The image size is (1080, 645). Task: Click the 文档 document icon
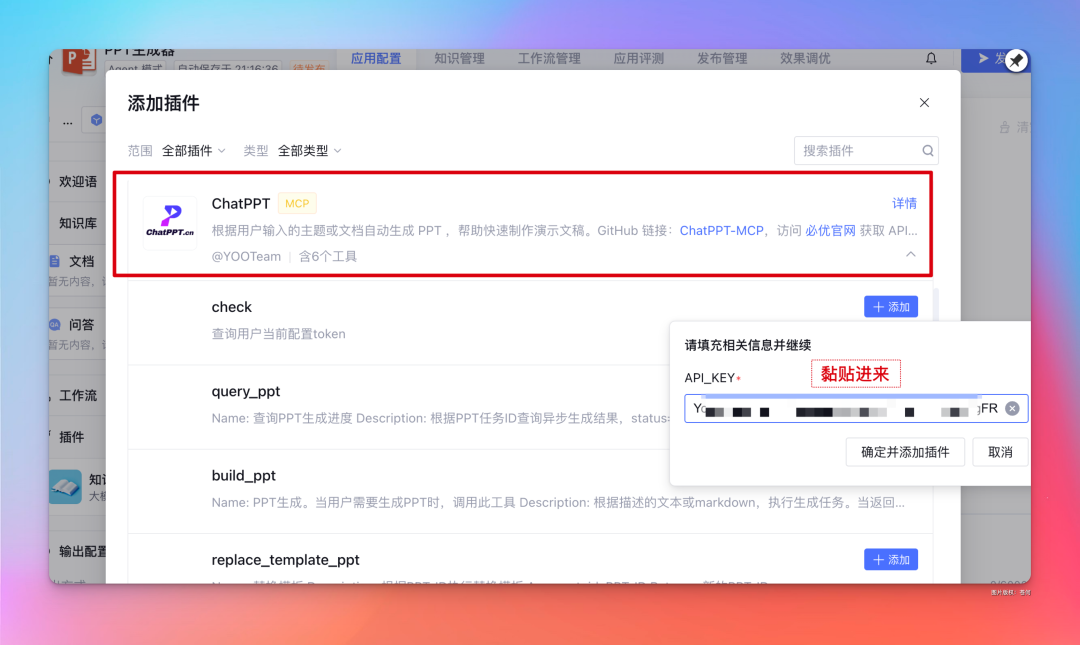tap(54, 261)
